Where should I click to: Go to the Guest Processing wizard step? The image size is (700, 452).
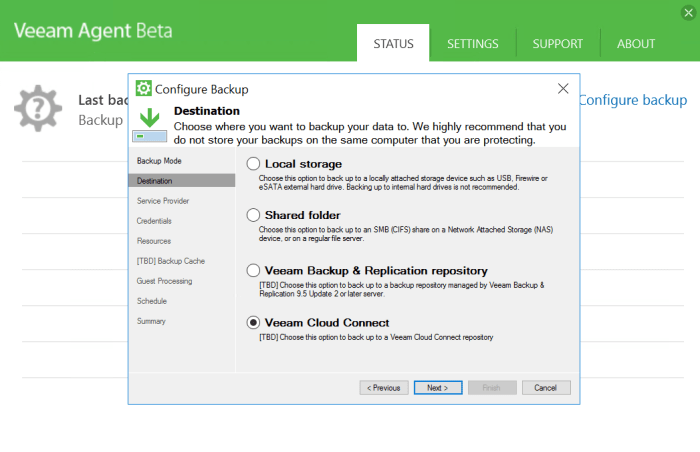164,281
